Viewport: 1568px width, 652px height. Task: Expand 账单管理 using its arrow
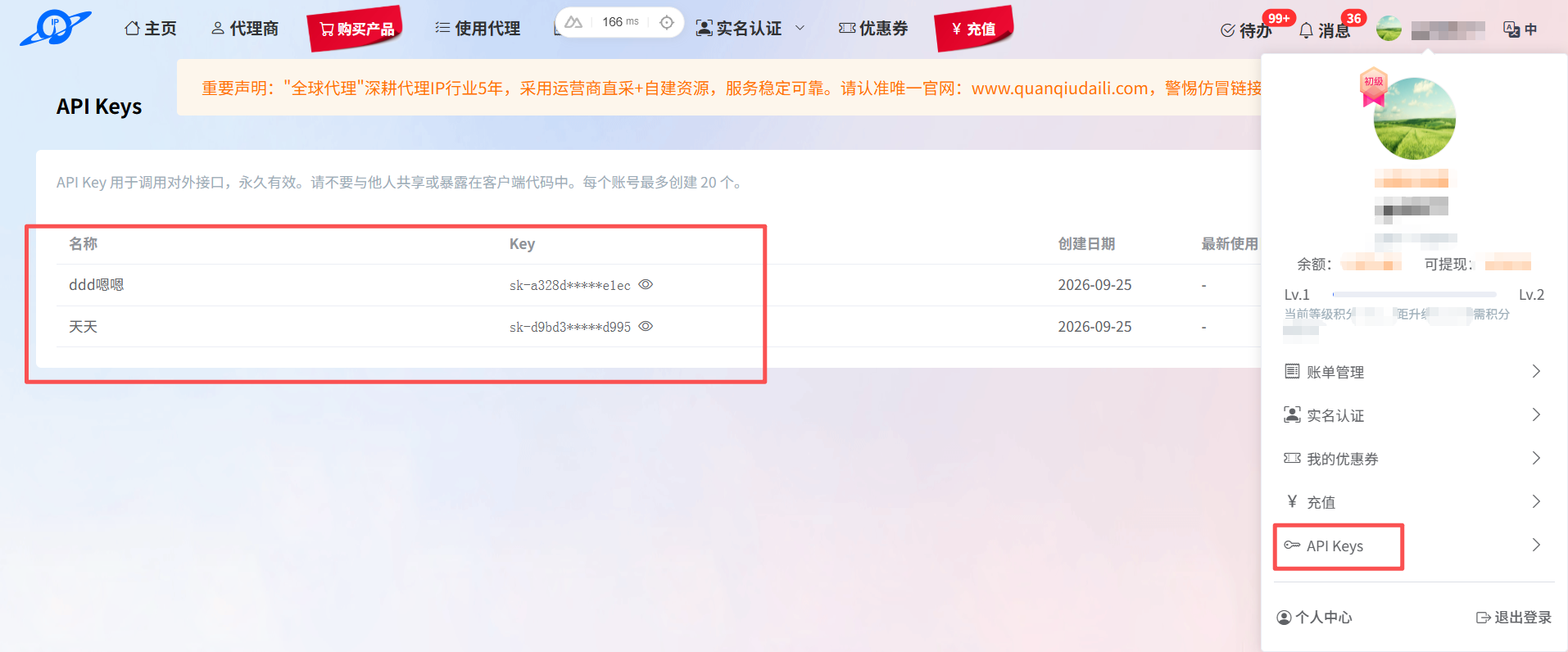pos(1536,371)
